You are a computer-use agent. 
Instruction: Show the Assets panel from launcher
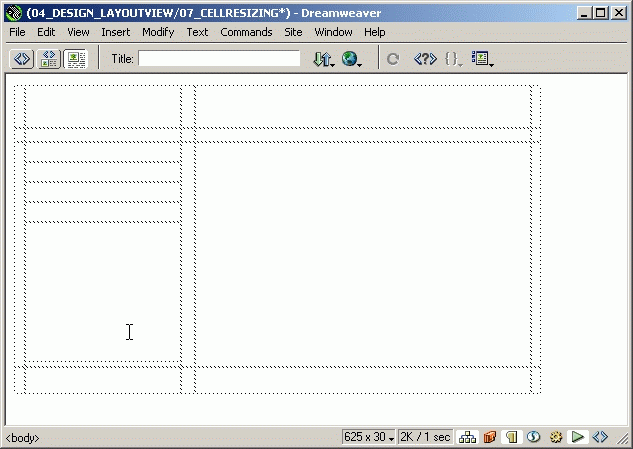(x=490, y=437)
